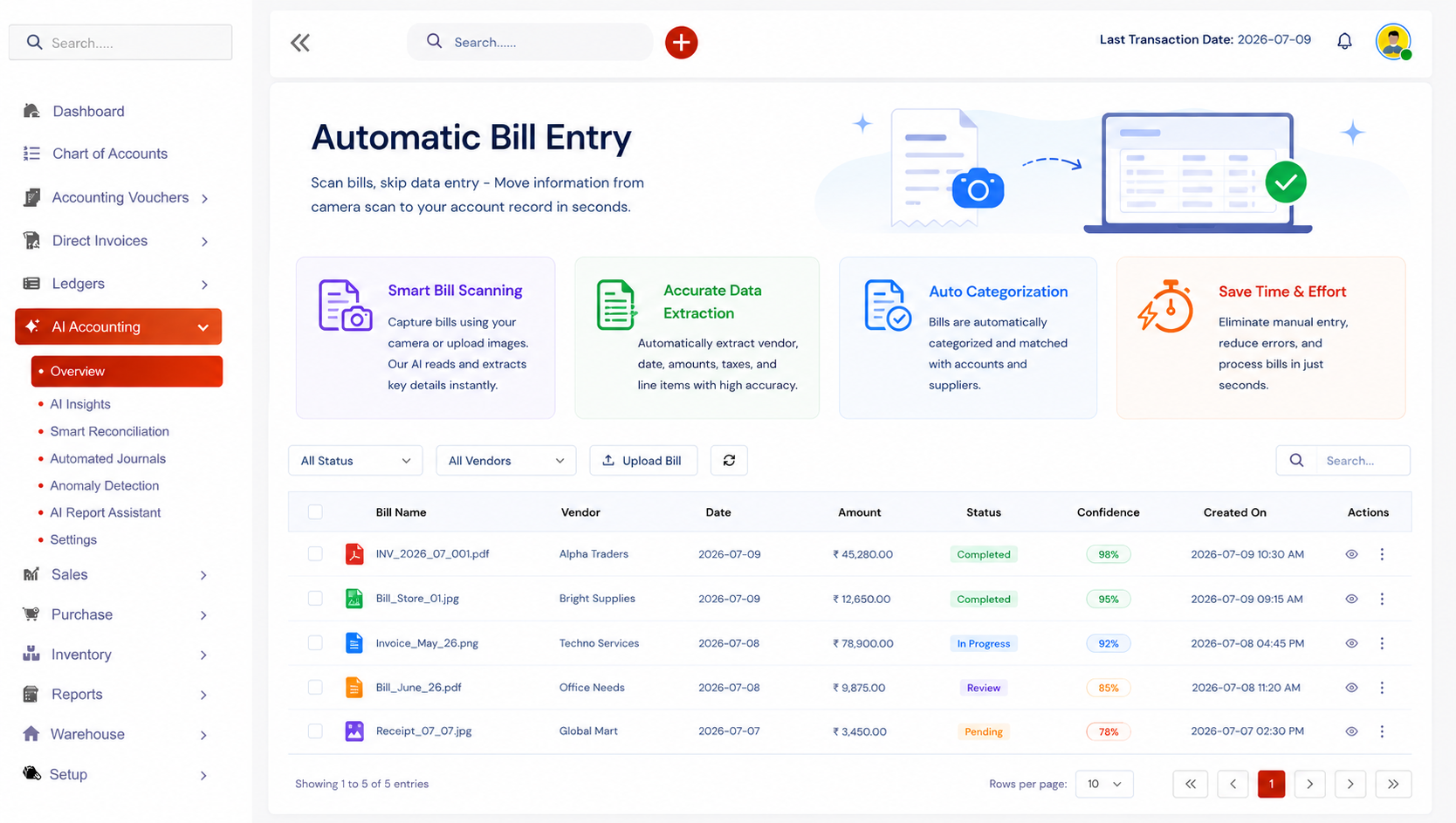Open the All Status filter dropdown
1456x823 pixels.
pos(355,460)
